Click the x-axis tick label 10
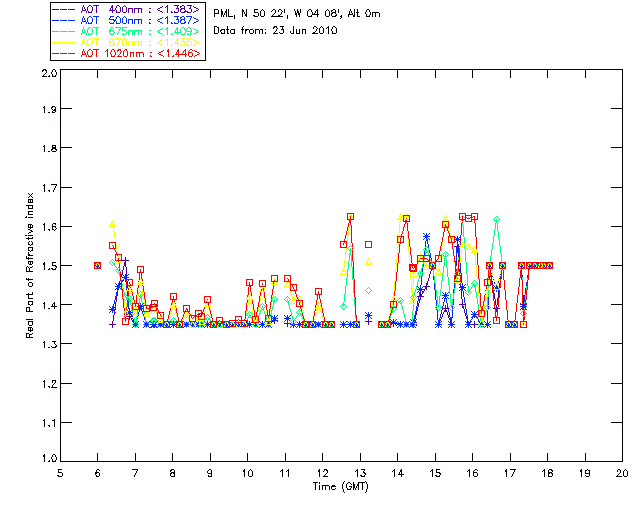 pos(247,473)
